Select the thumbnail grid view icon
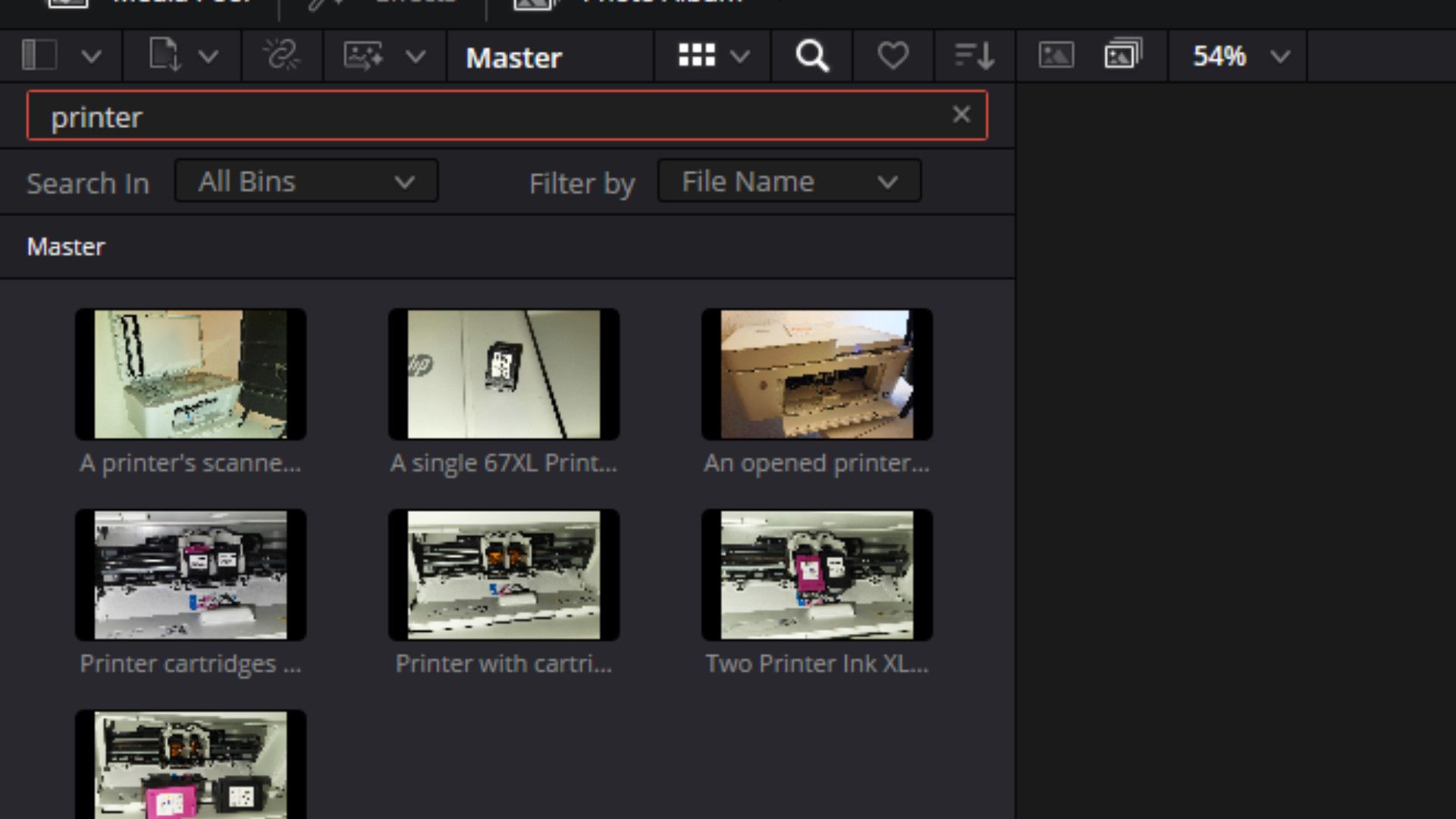Viewport: 1456px width, 819px height. click(696, 55)
